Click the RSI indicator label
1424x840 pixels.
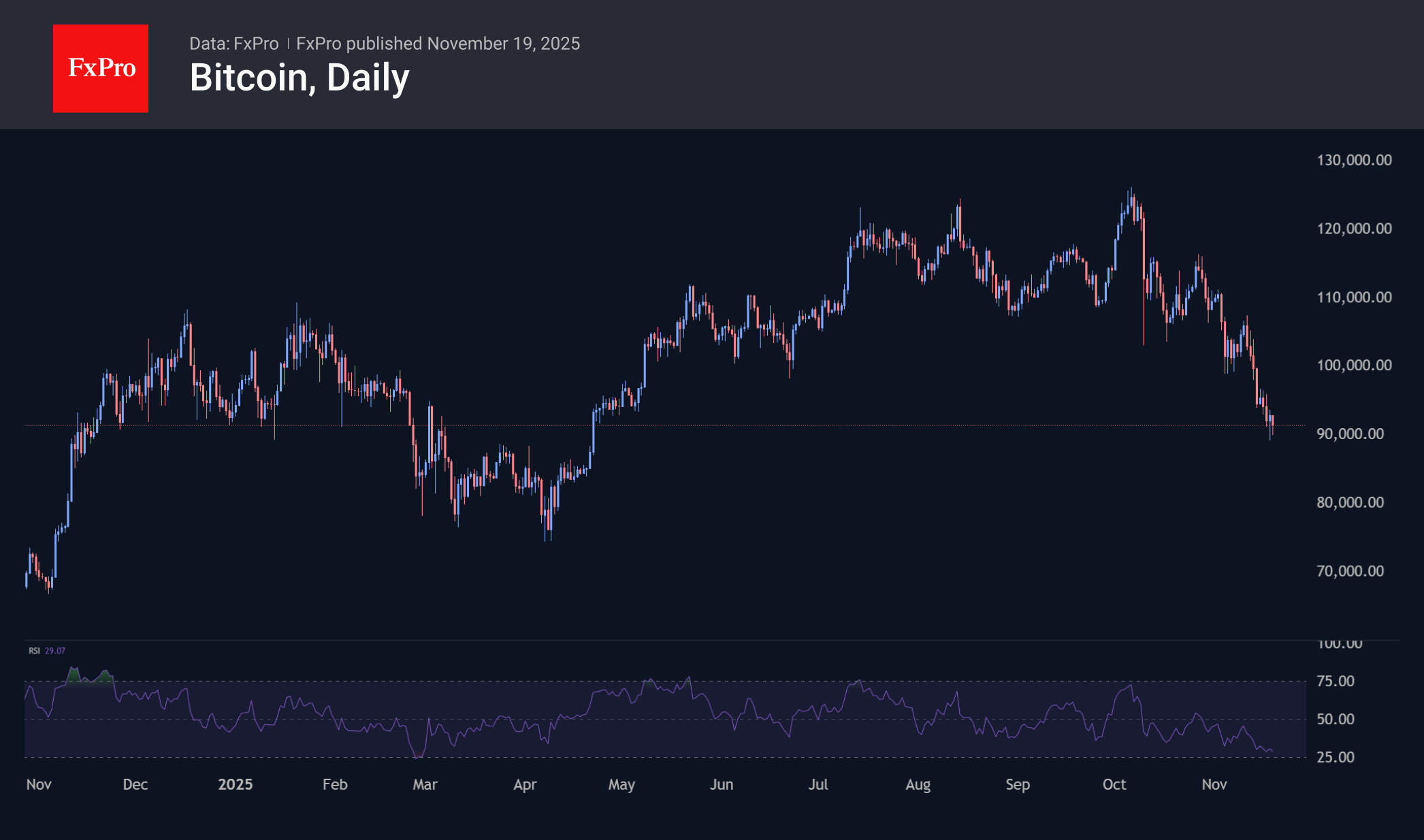click(34, 651)
